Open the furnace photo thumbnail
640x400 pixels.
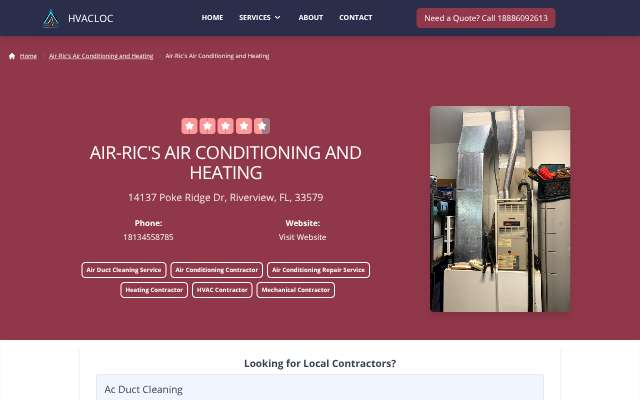tap(500, 209)
